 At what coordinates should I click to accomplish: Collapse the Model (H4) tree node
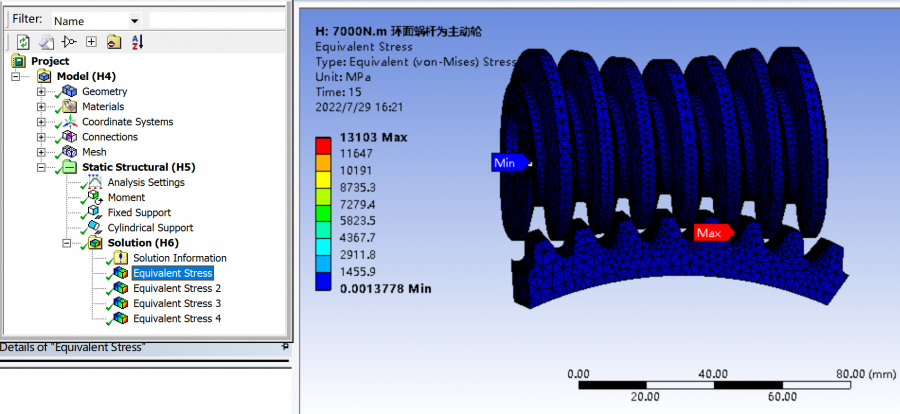(16, 77)
